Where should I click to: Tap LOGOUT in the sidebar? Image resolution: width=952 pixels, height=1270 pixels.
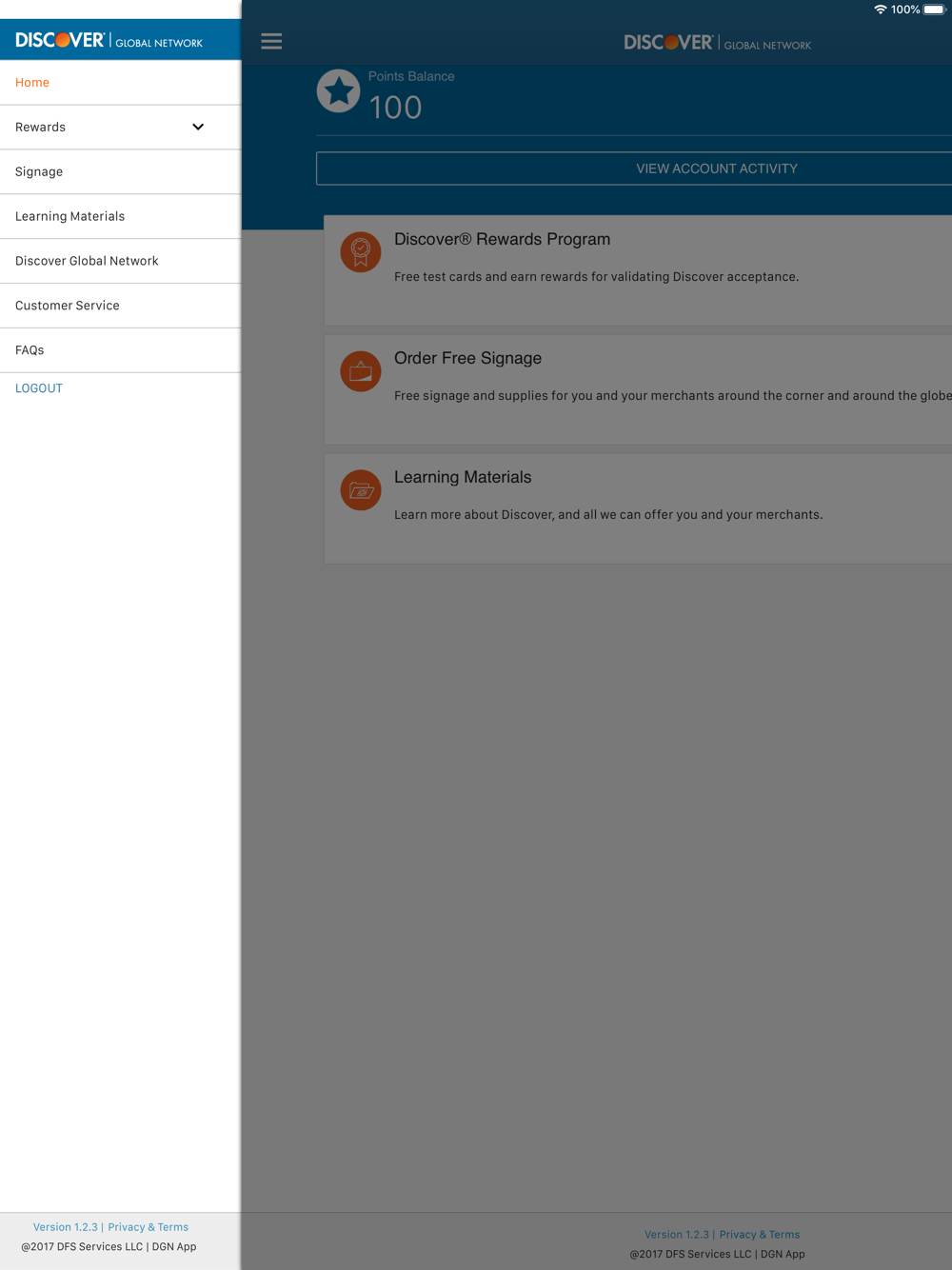pos(39,388)
